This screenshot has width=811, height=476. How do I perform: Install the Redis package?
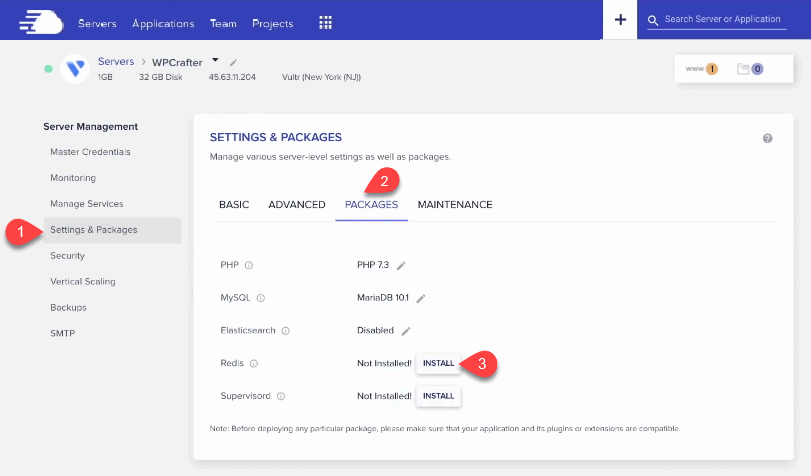(439, 363)
